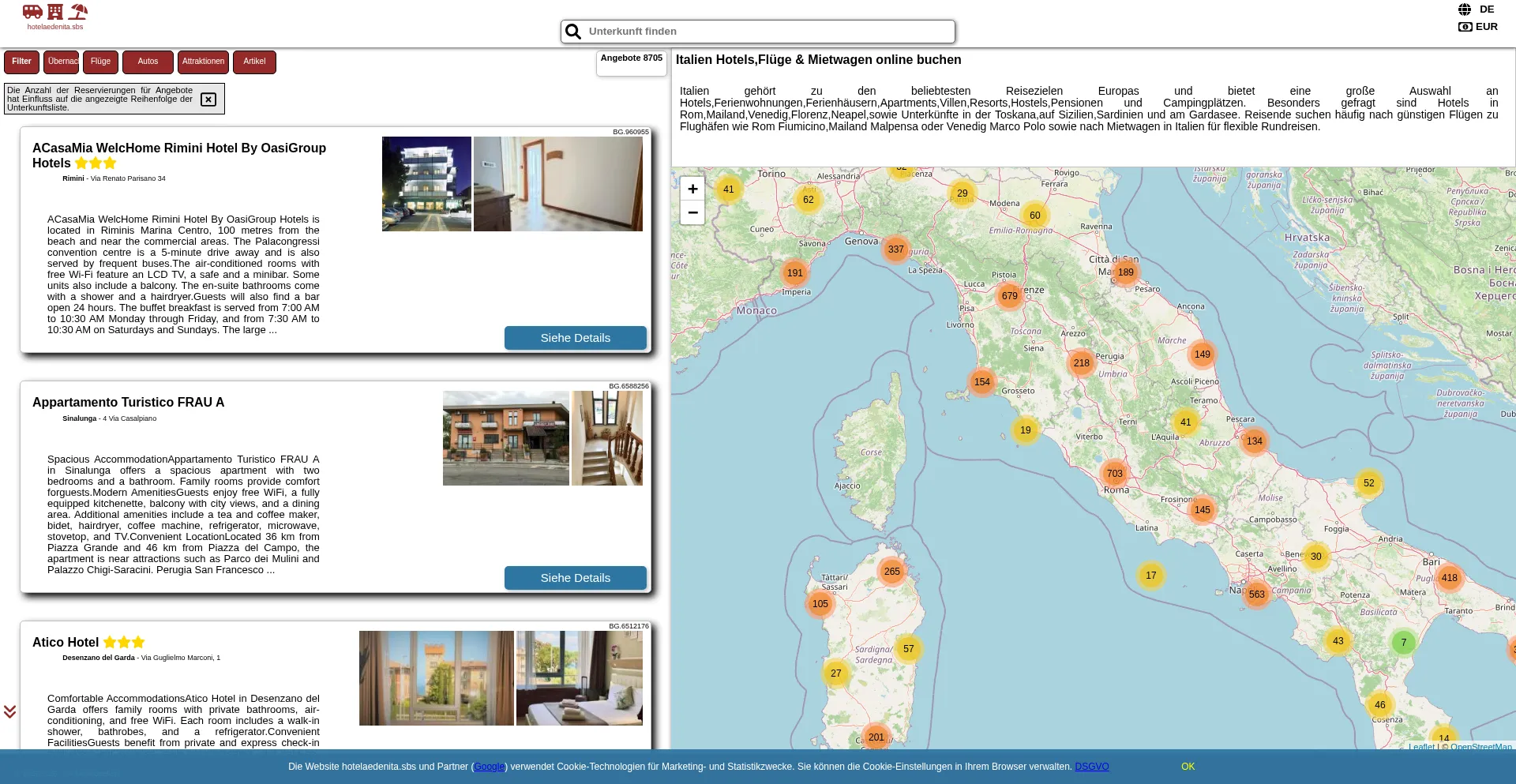Click the 57 map cluster in Sardegna
1516x784 pixels.
click(909, 649)
